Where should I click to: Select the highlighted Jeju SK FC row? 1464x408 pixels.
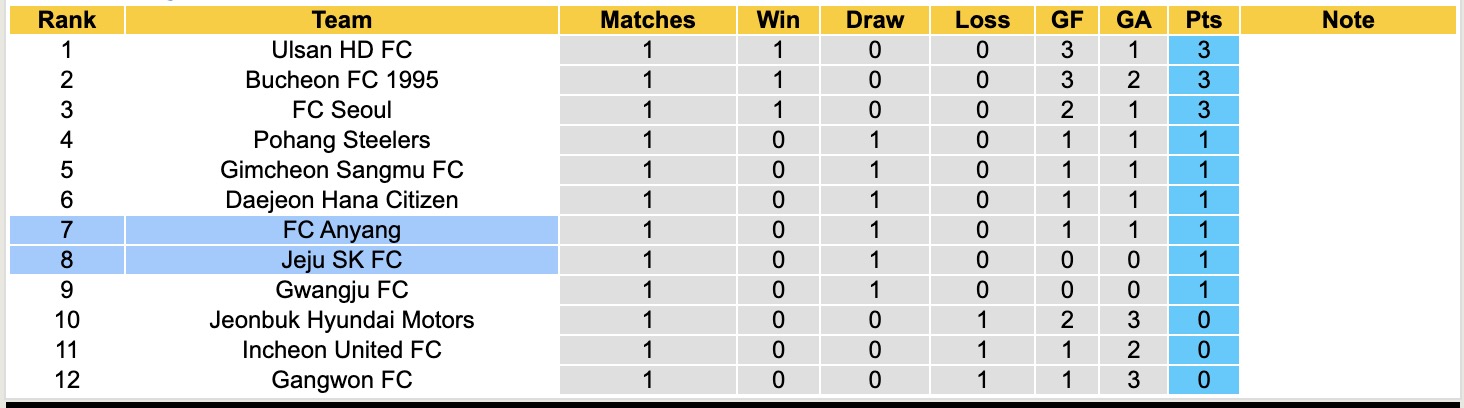coord(341,260)
